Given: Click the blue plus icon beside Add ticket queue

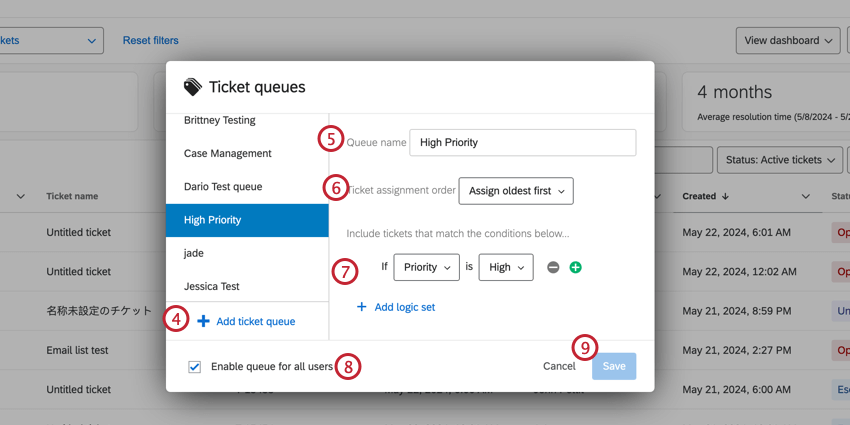Looking at the screenshot, I should coord(203,321).
